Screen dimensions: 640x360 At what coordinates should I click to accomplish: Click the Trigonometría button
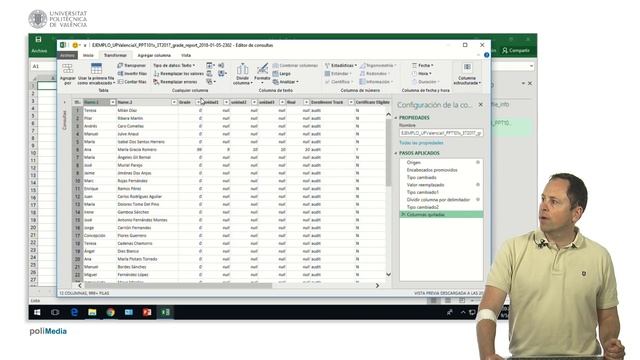coord(378,65)
